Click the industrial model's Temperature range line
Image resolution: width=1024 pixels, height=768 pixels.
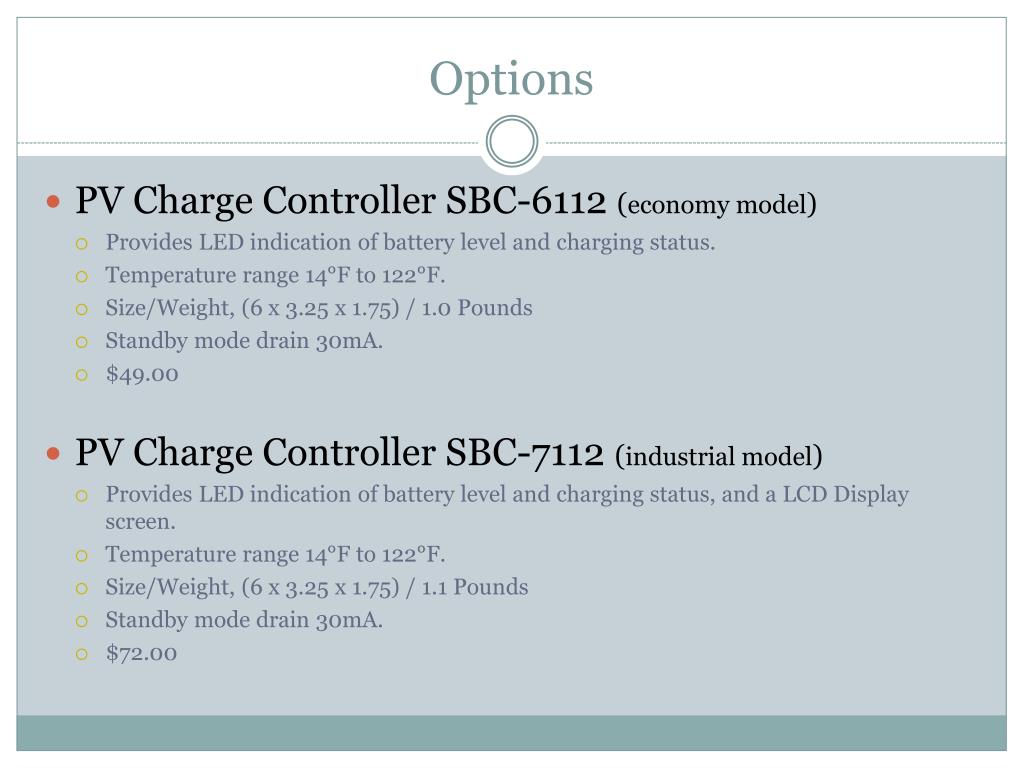coord(275,554)
